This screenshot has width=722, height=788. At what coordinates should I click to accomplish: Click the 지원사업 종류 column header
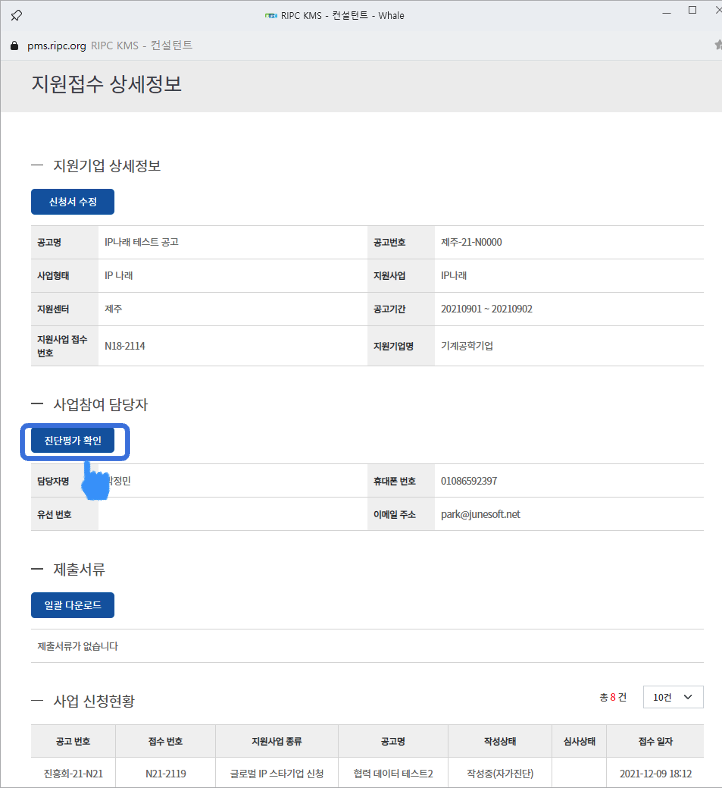click(277, 741)
